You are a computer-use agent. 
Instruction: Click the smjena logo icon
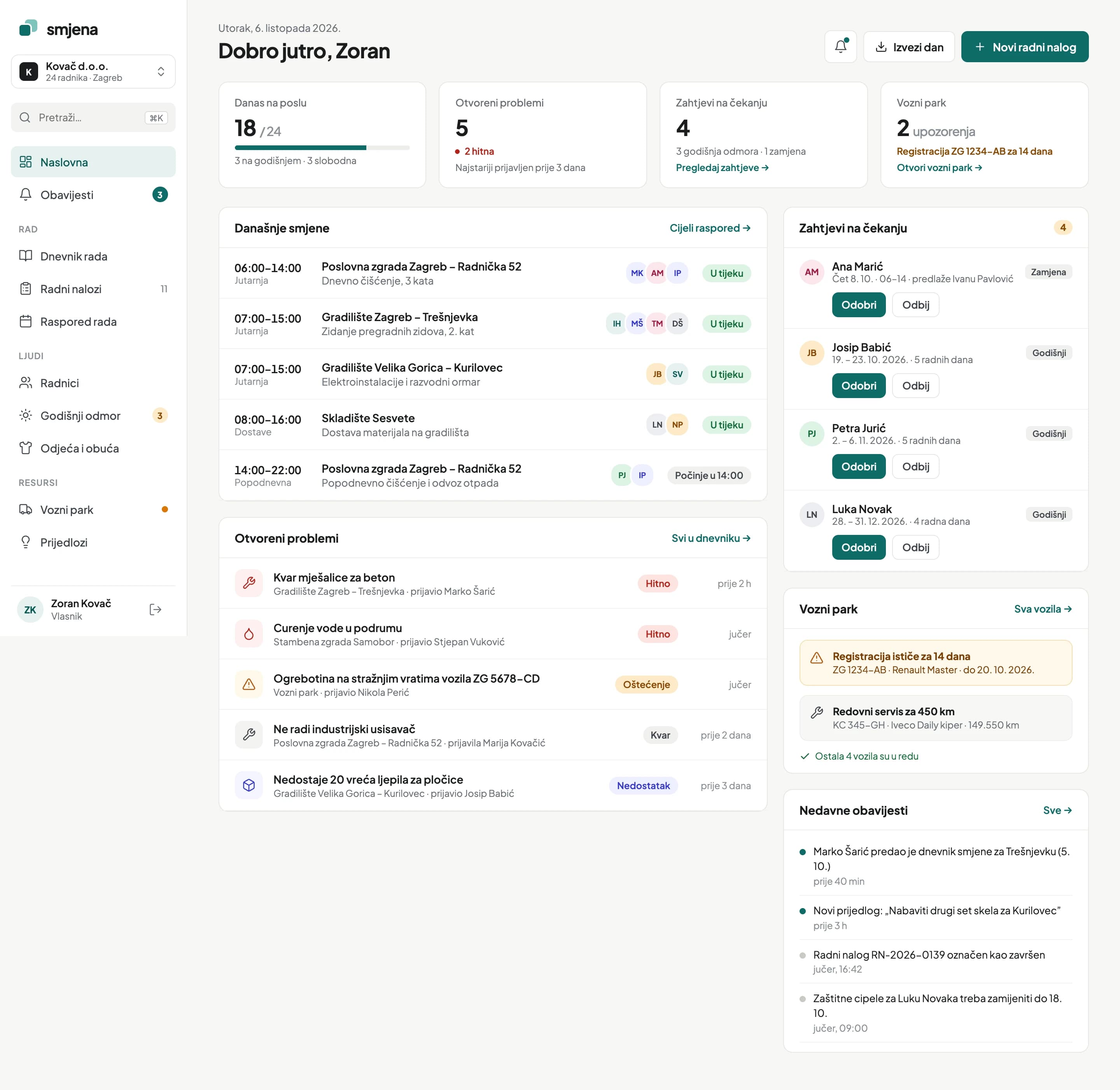click(28, 28)
